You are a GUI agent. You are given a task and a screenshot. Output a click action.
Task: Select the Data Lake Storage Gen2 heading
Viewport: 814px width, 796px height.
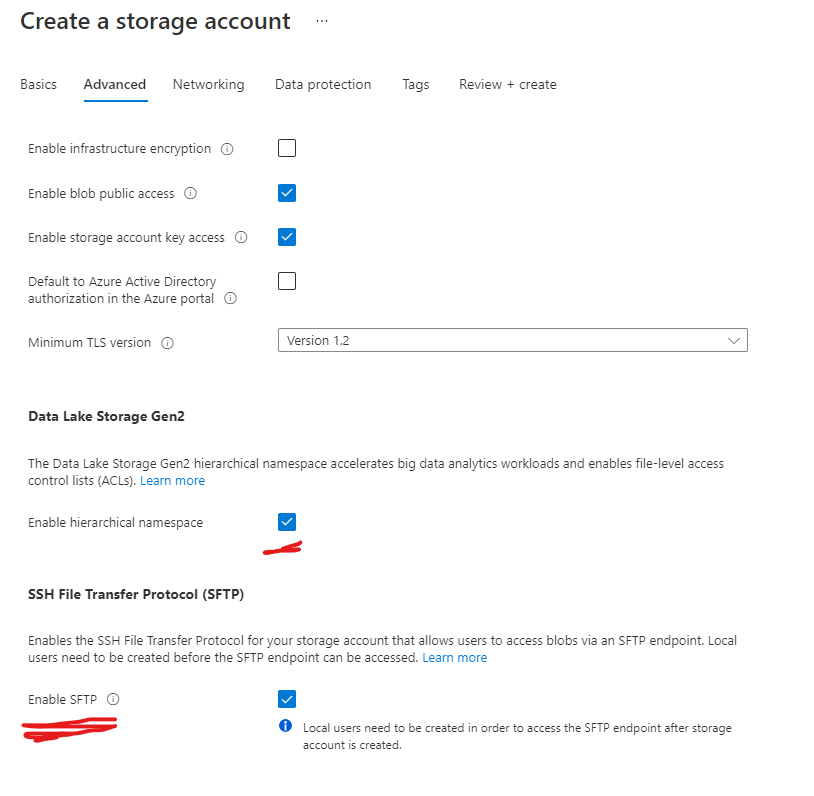point(106,416)
